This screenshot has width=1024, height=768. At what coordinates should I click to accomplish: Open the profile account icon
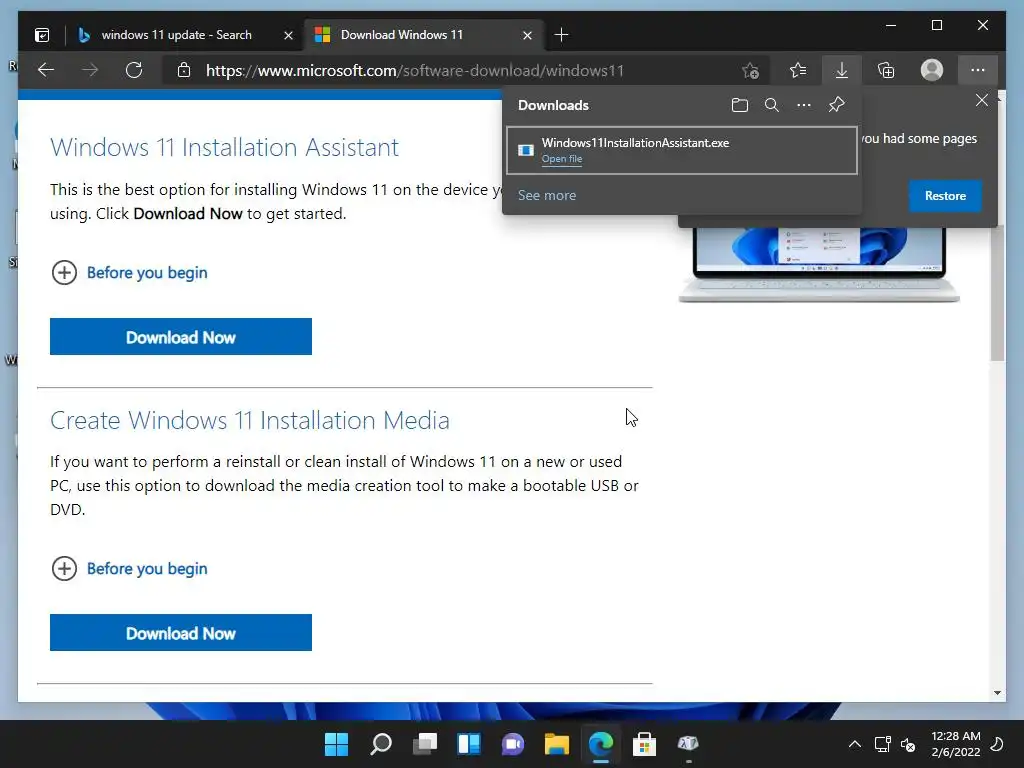click(932, 70)
